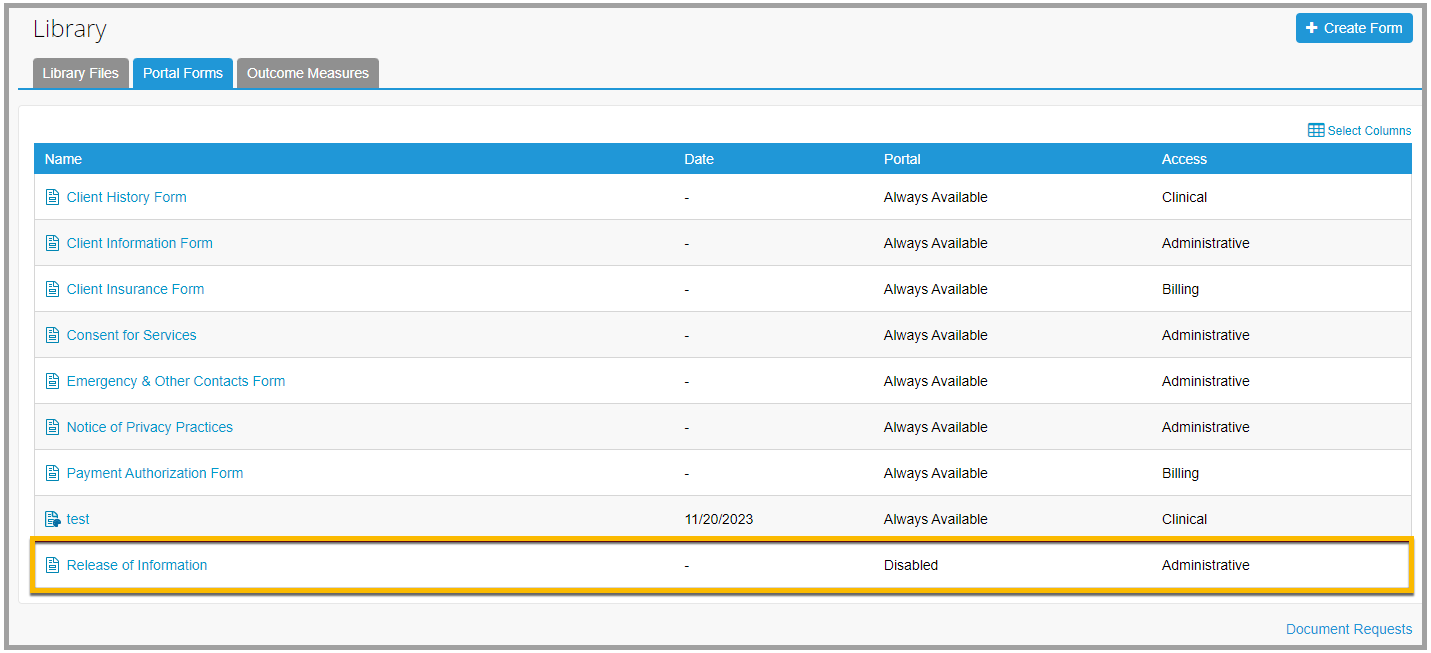Screen dimensions: 1431x653
Task: Open the Release of Information form
Action: (x=137, y=565)
